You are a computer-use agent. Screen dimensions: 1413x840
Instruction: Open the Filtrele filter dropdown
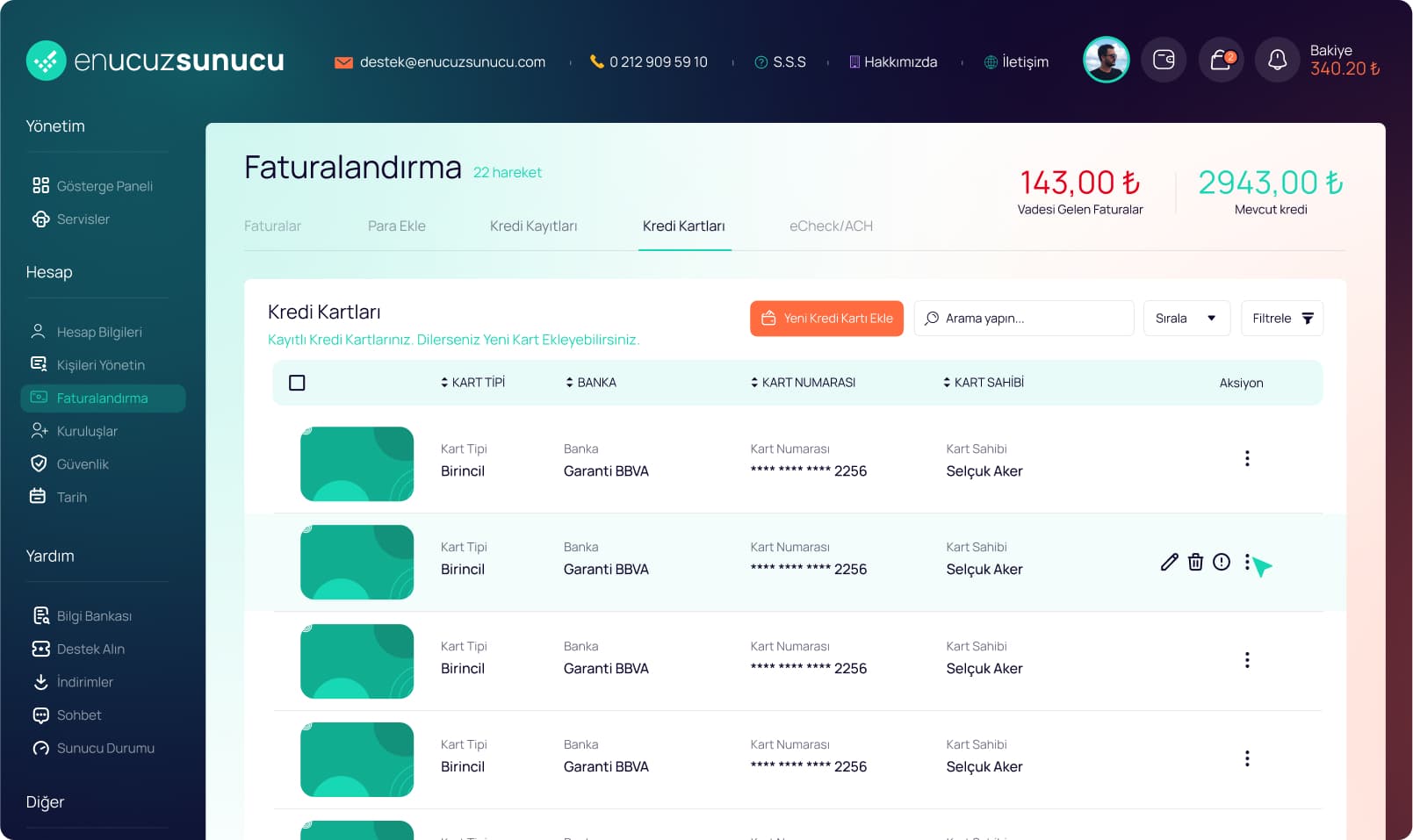tap(1282, 318)
